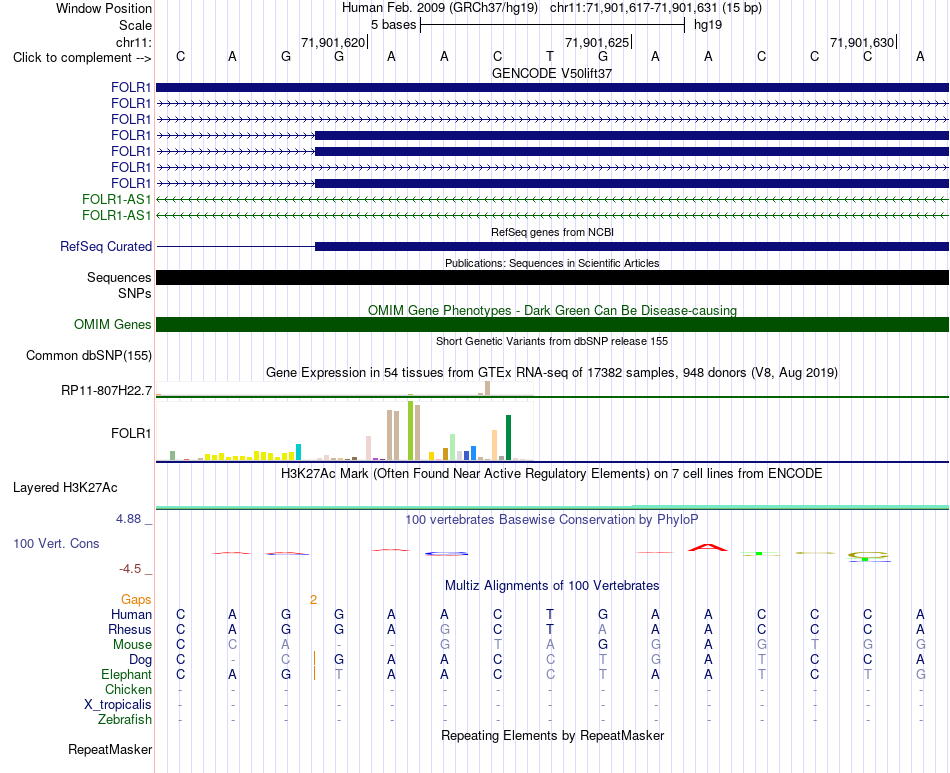
Task: Select the Chicken alignment row label
Action: click(x=128, y=690)
